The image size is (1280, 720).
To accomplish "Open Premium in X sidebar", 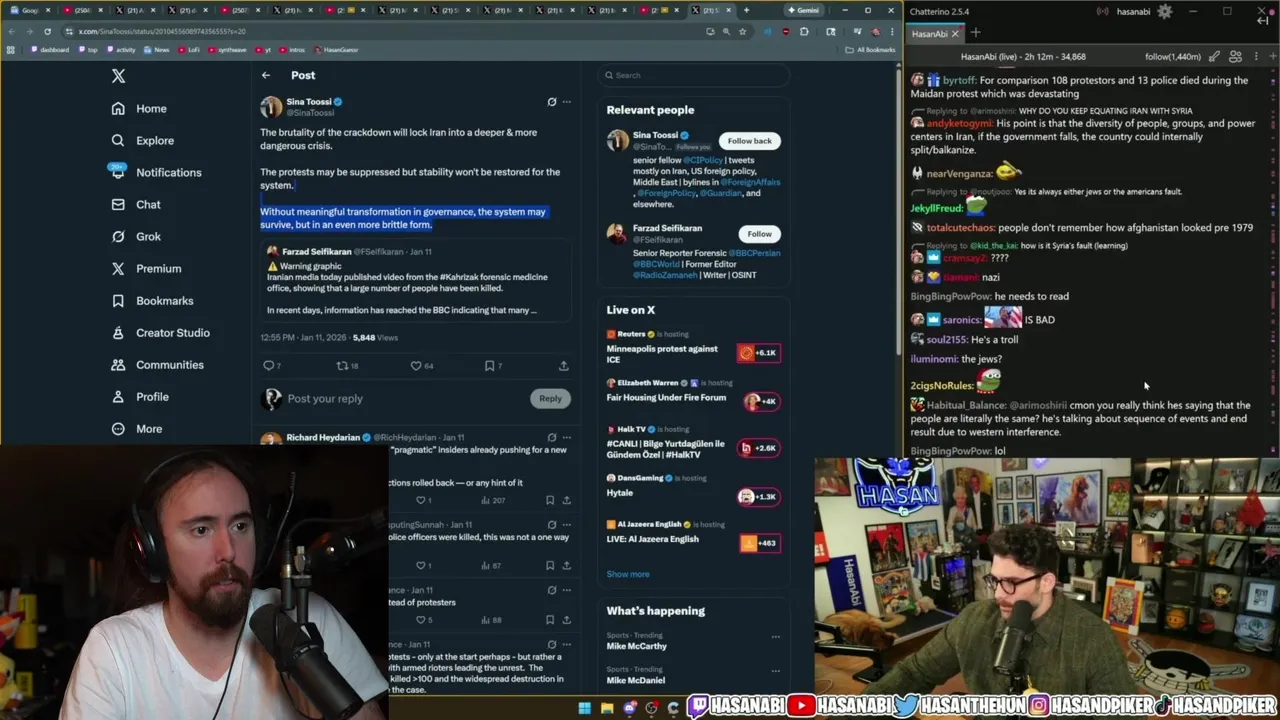I will click(x=146, y=268).
